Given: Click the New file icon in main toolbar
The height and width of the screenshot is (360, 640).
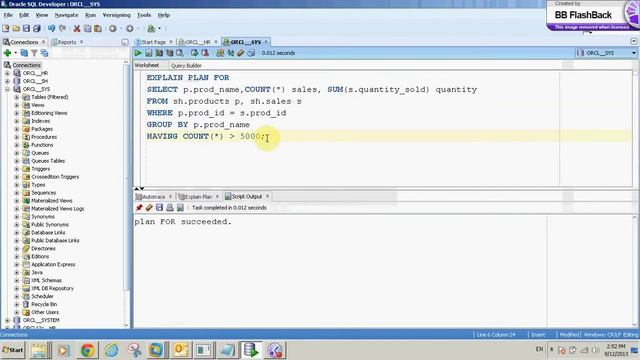Looking at the screenshot, I should (x=6, y=29).
